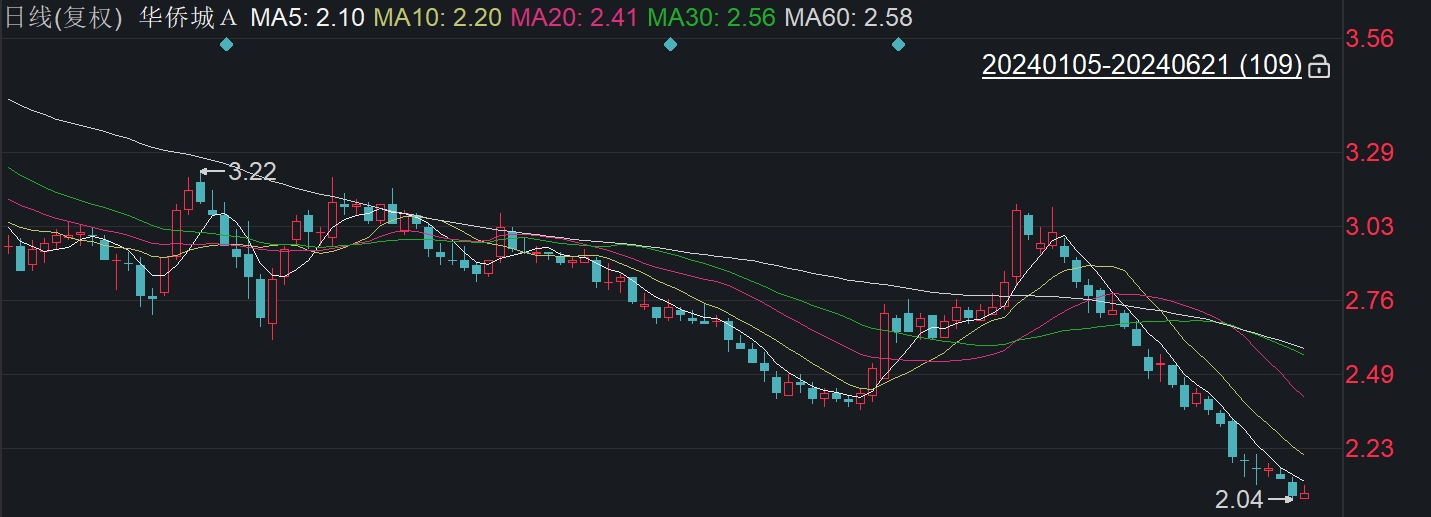Click the leftmost diamond event marker
Viewport: 1431px width, 517px height.
tap(226, 44)
